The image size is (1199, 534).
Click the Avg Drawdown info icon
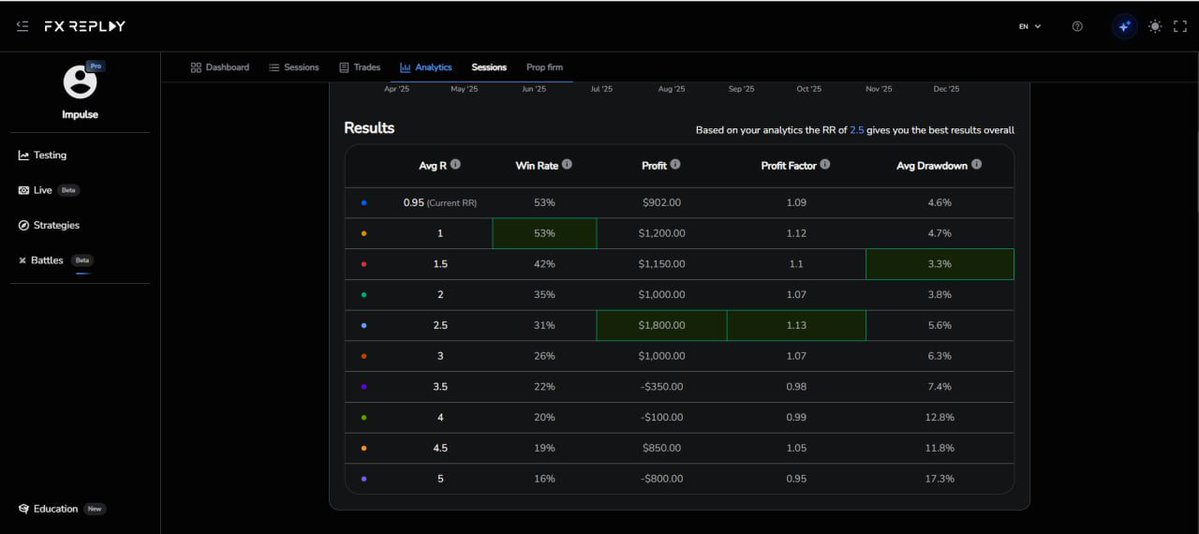976,164
